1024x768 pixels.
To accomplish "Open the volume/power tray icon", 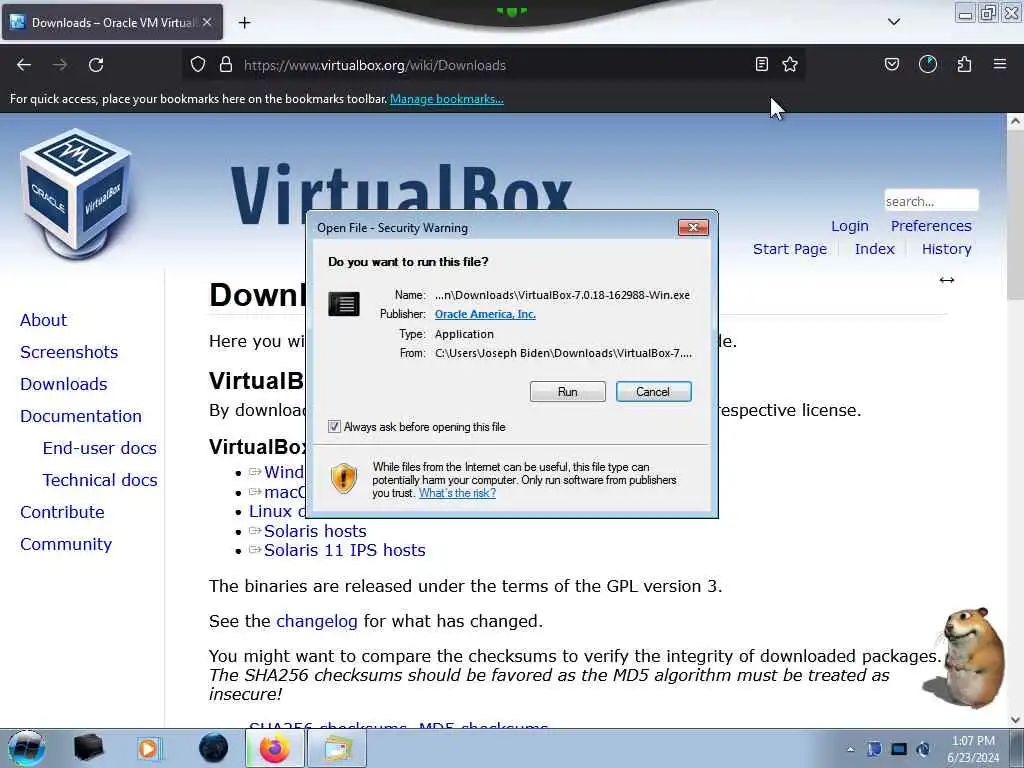I will (x=923, y=749).
